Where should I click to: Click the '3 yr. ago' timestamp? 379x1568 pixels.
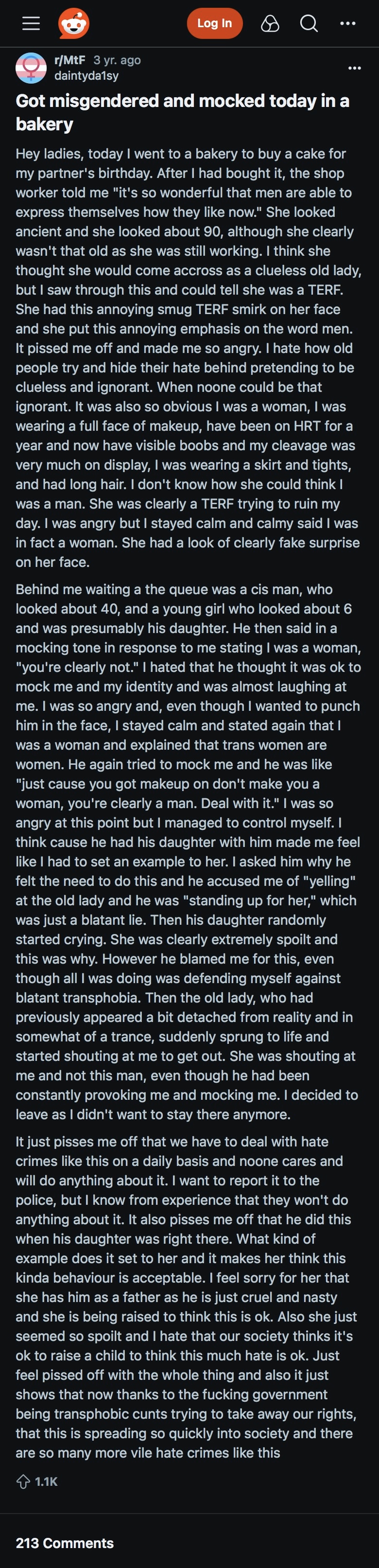(117, 60)
